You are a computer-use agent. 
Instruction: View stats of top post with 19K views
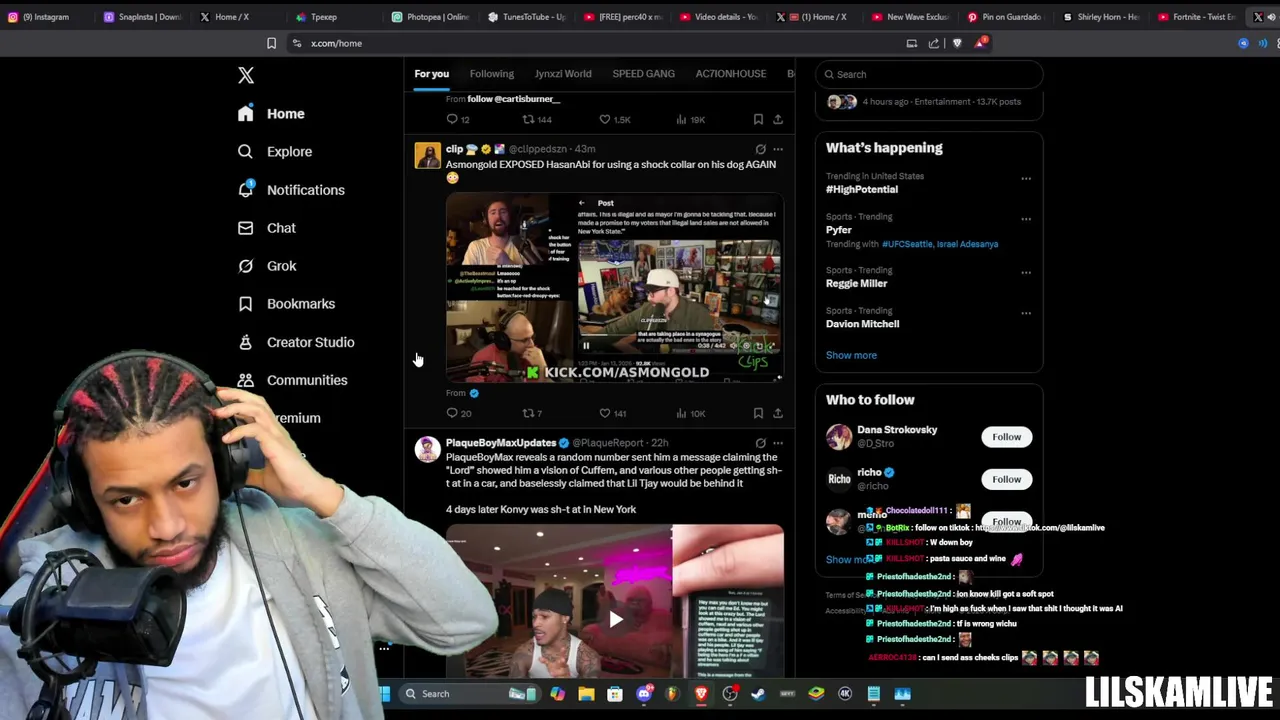(690, 119)
